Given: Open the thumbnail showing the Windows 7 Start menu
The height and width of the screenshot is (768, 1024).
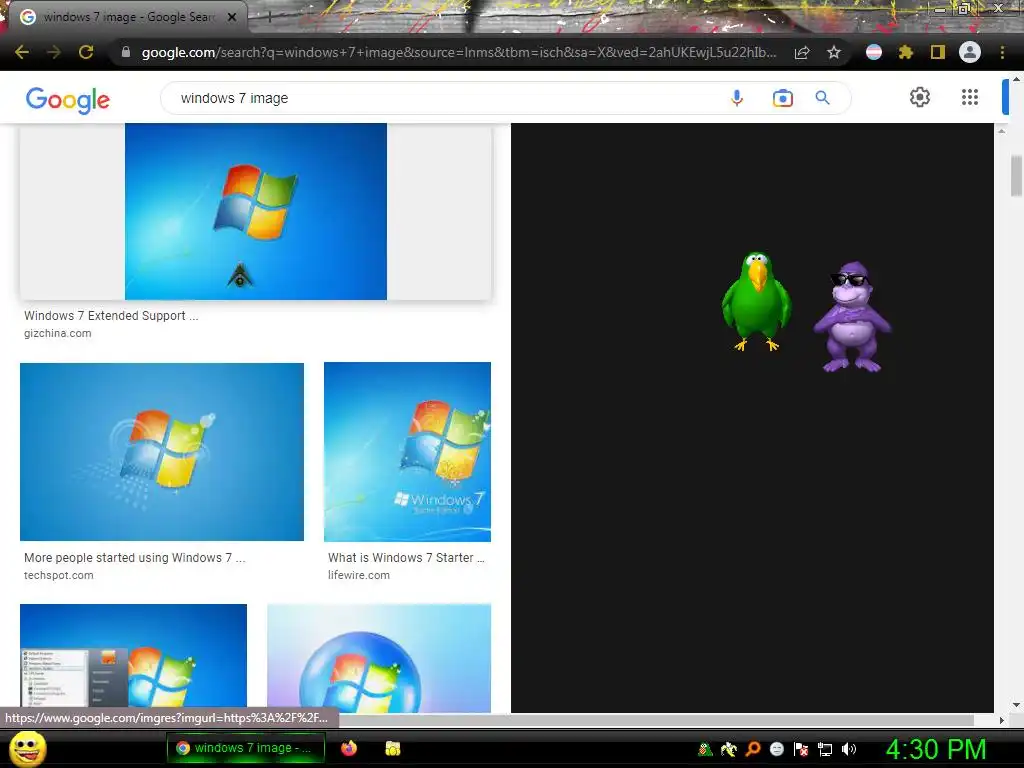Looking at the screenshot, I should click(133, 656).
